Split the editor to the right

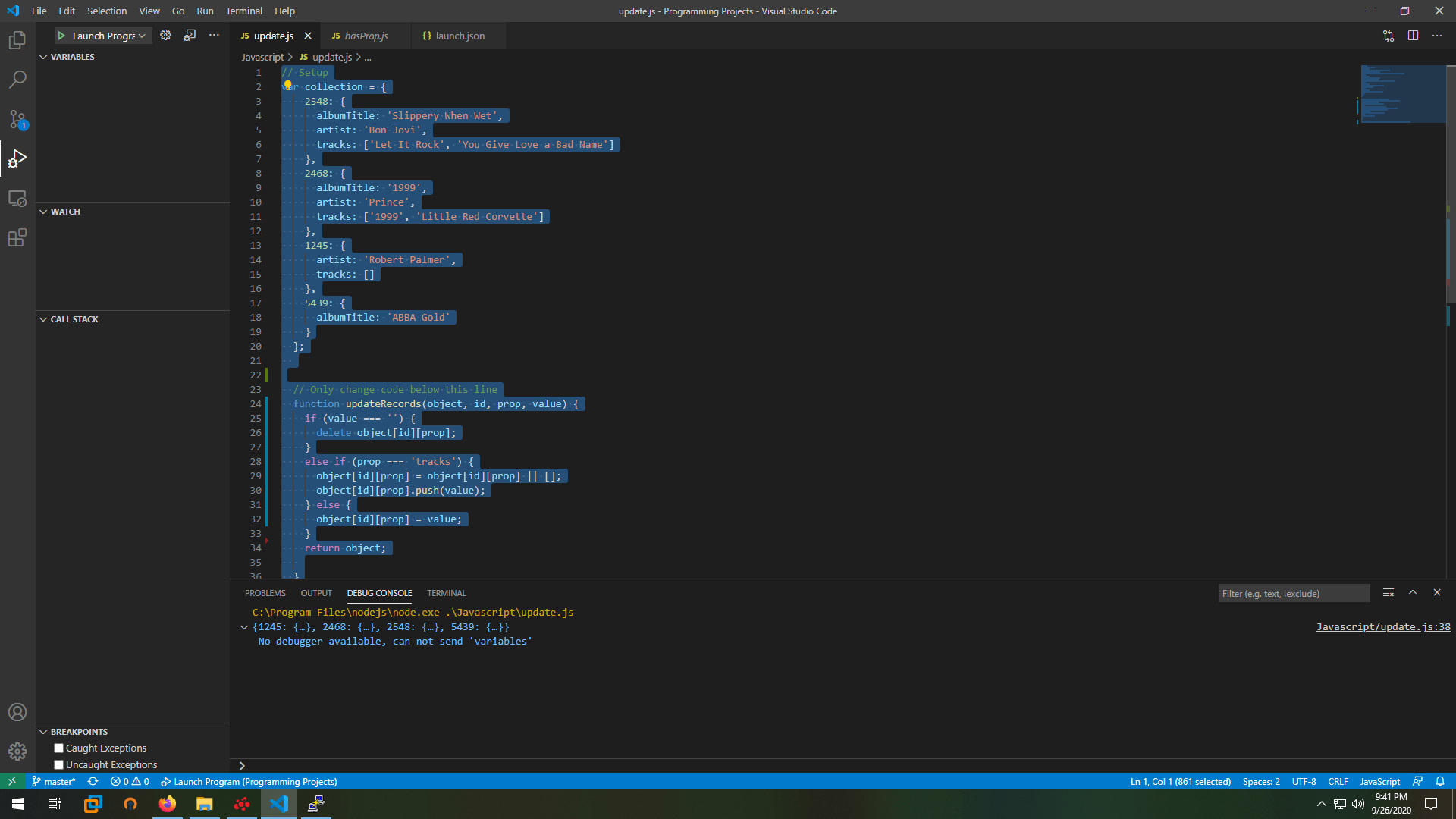click(1413, 36)
